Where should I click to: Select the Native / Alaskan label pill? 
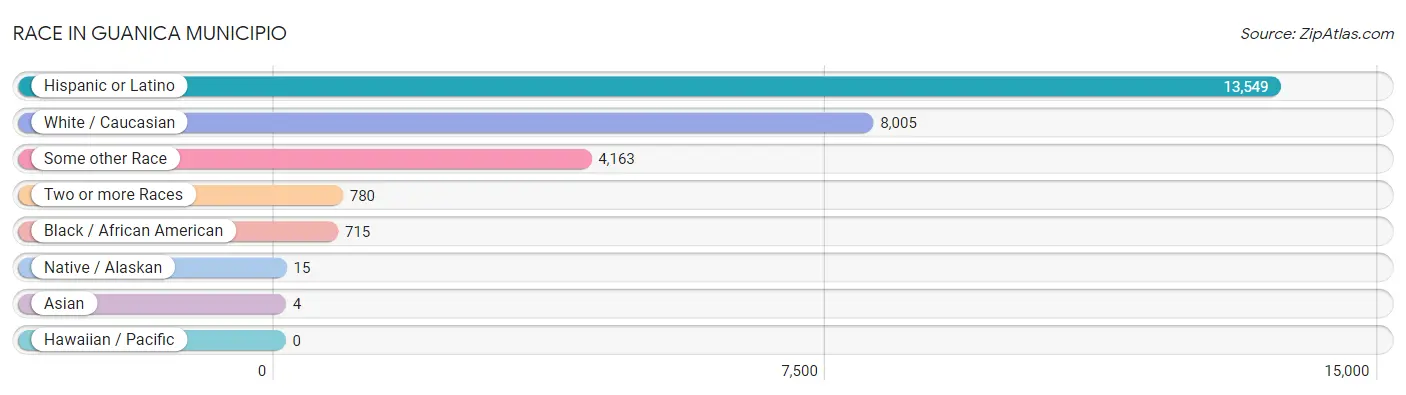pyautogui.click(x=103, y=267)
